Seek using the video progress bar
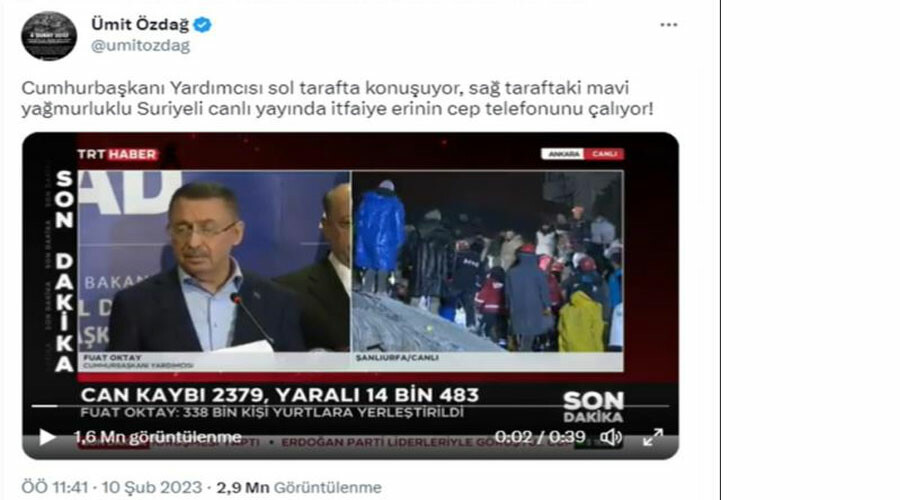The width and height of the screenshot is (900, 500). pos(350,406)
